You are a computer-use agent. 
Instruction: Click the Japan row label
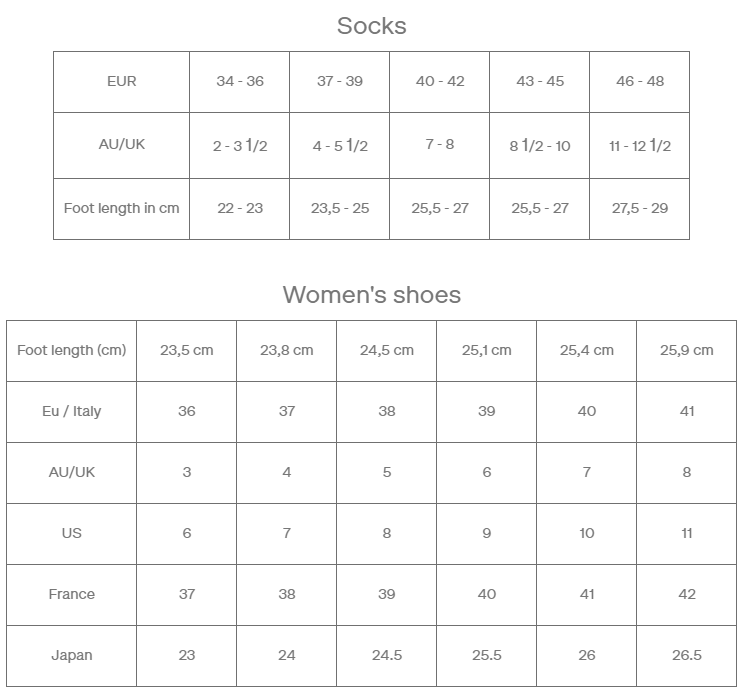point(71,656)
